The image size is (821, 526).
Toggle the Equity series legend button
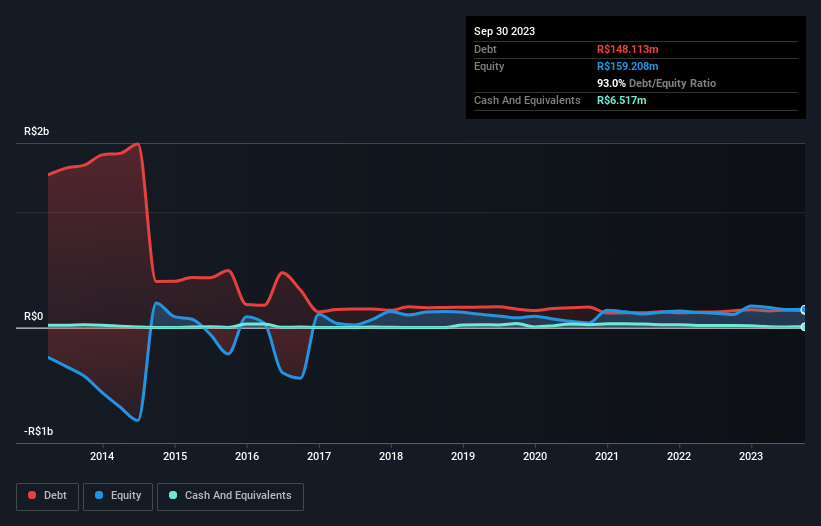coord(118,496)
